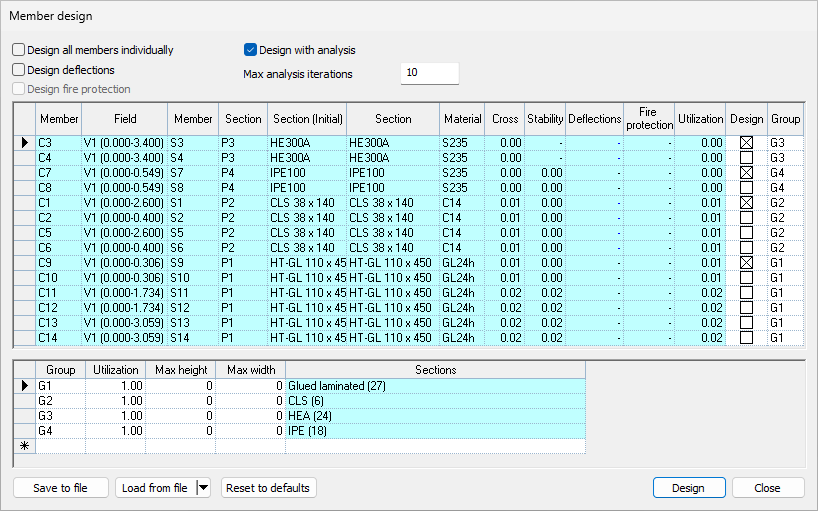Click the Material column header
The image size is (818, 511).
pos(462,119)
